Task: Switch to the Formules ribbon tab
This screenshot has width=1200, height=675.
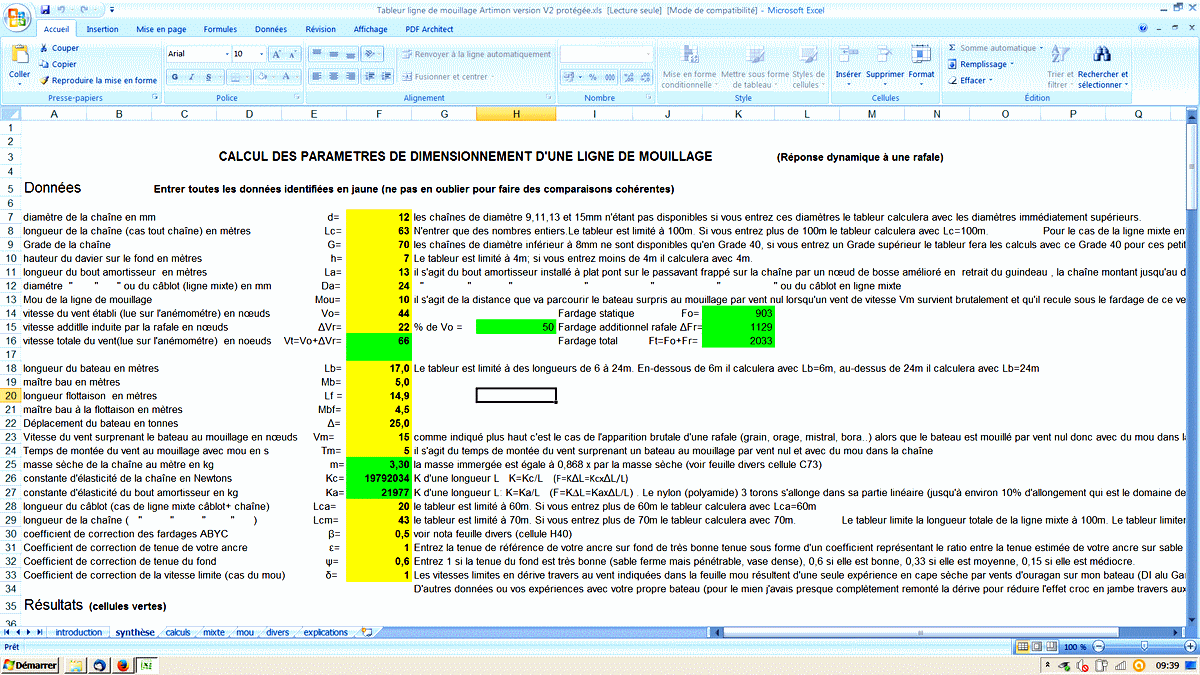Action: coord(221,29)
